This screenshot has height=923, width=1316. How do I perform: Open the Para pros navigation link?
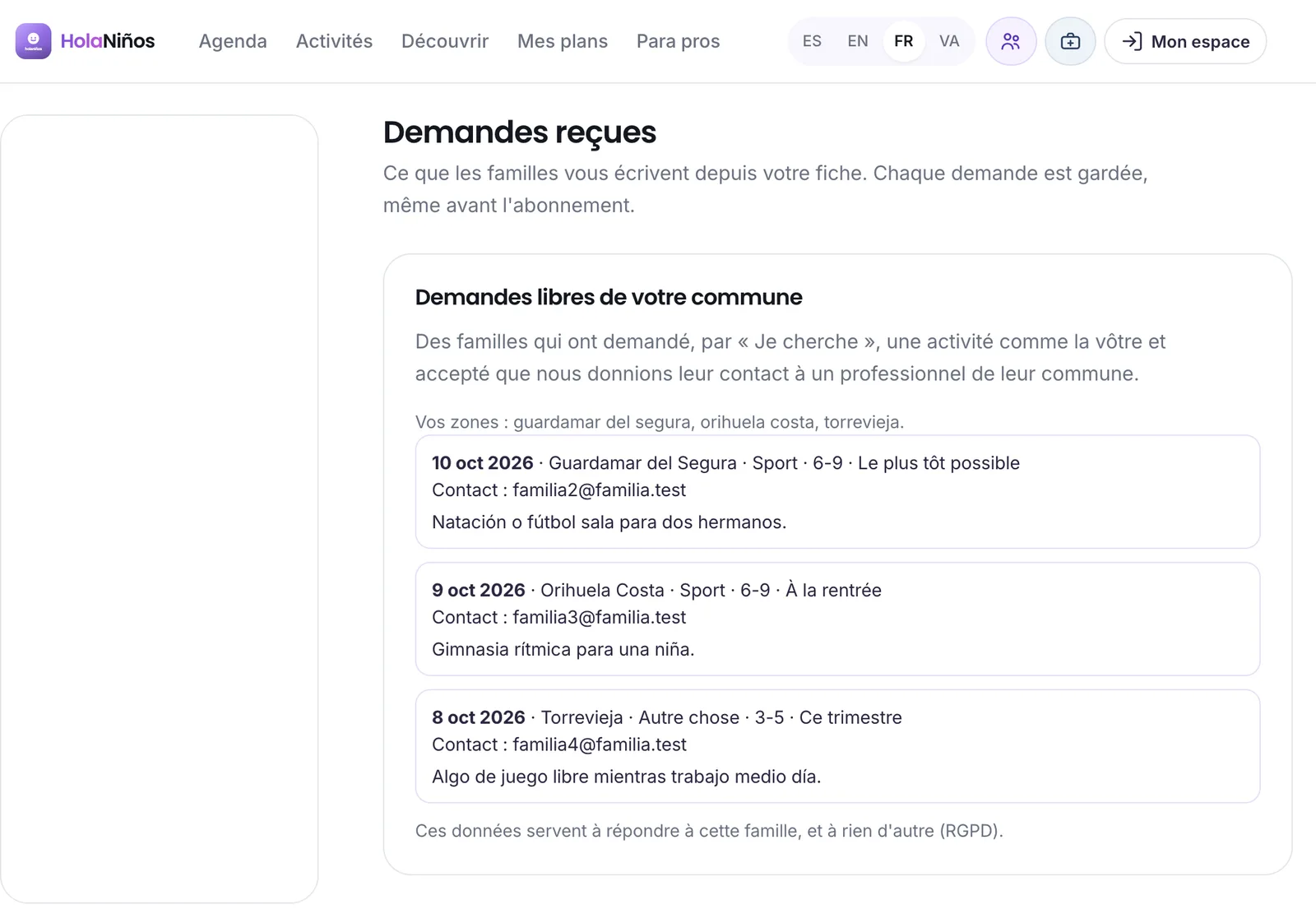[x=679, y=41]
